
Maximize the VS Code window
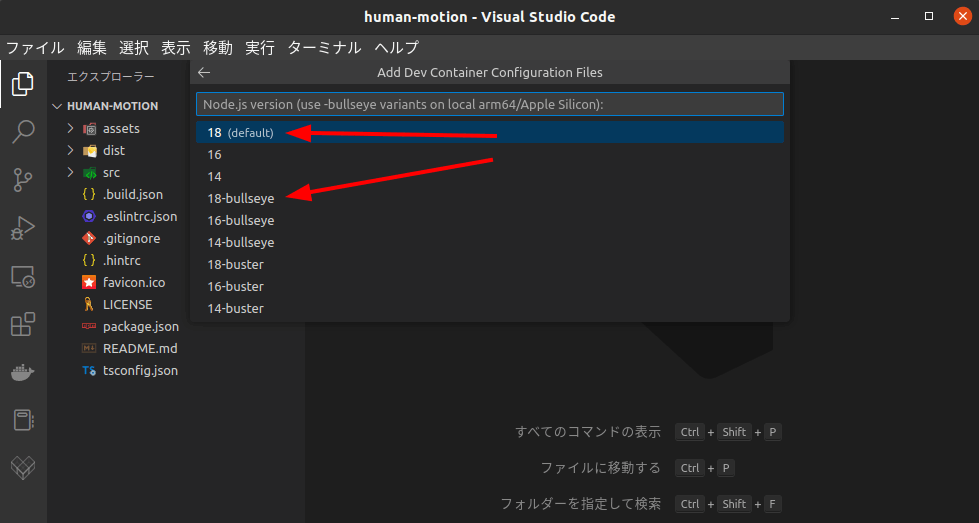[x=929, y=16]
